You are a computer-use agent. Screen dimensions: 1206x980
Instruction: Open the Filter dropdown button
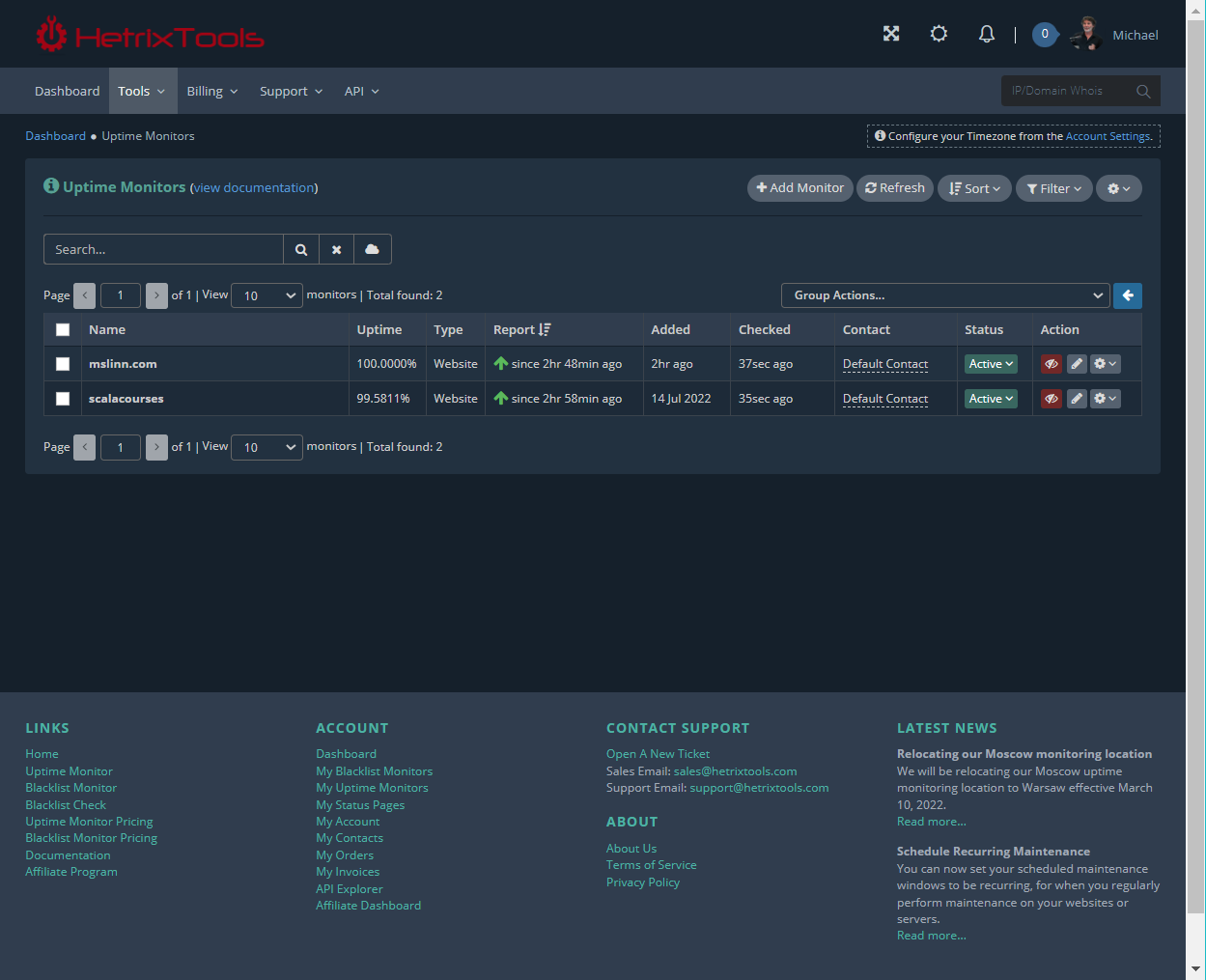(x=1053, y=188)
